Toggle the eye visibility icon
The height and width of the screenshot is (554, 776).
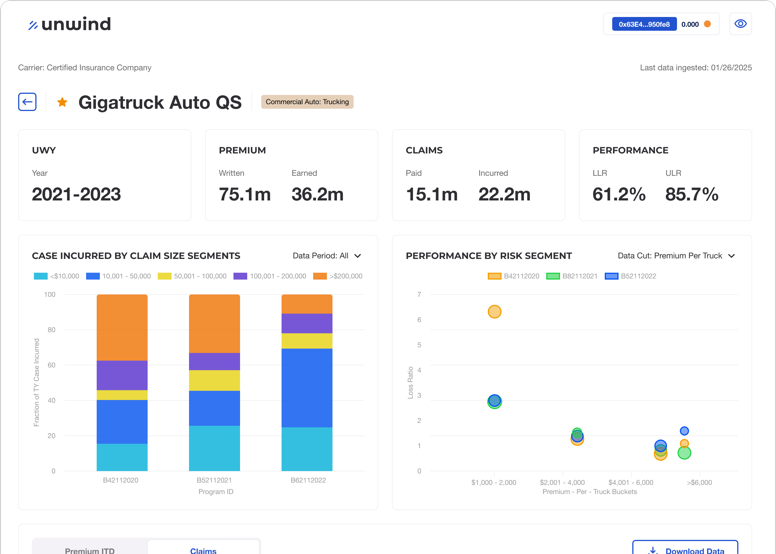pyautogui.click(x=740, y=24)
